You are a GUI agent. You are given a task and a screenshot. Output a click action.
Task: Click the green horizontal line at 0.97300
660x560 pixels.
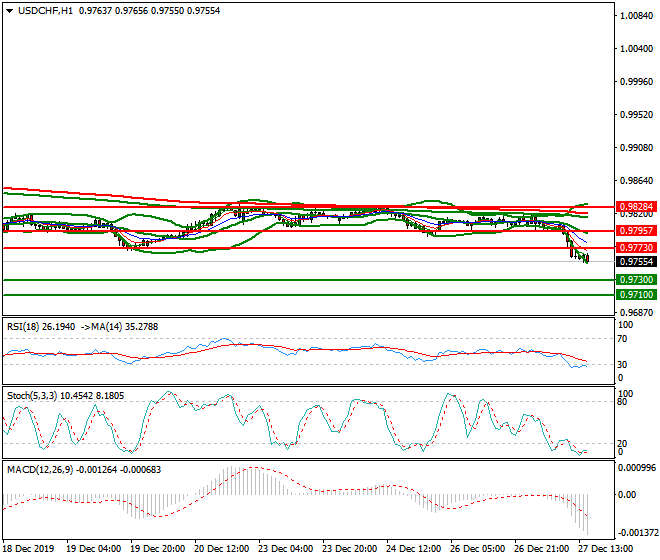click(300, 280)
